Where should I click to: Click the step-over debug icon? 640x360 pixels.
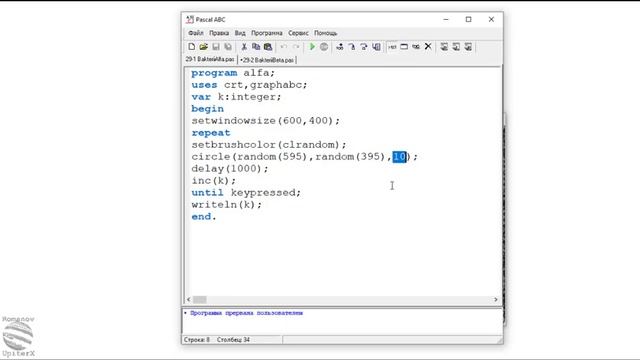[351, 47]
